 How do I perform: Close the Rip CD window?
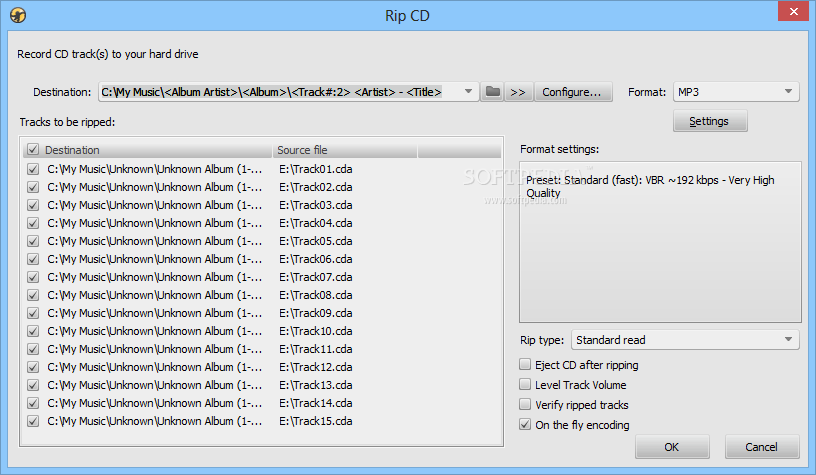(x=793, y=11)
